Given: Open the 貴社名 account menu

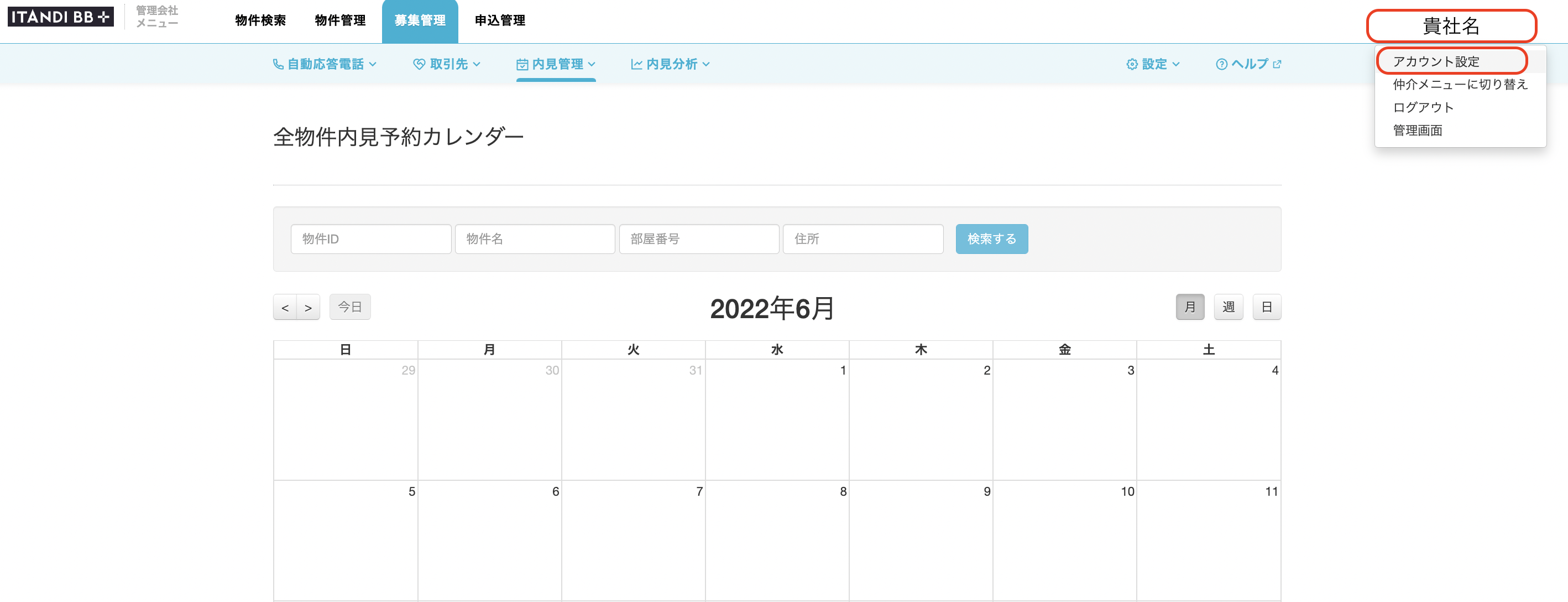Looking at the screenshot, I should 1451,26.
